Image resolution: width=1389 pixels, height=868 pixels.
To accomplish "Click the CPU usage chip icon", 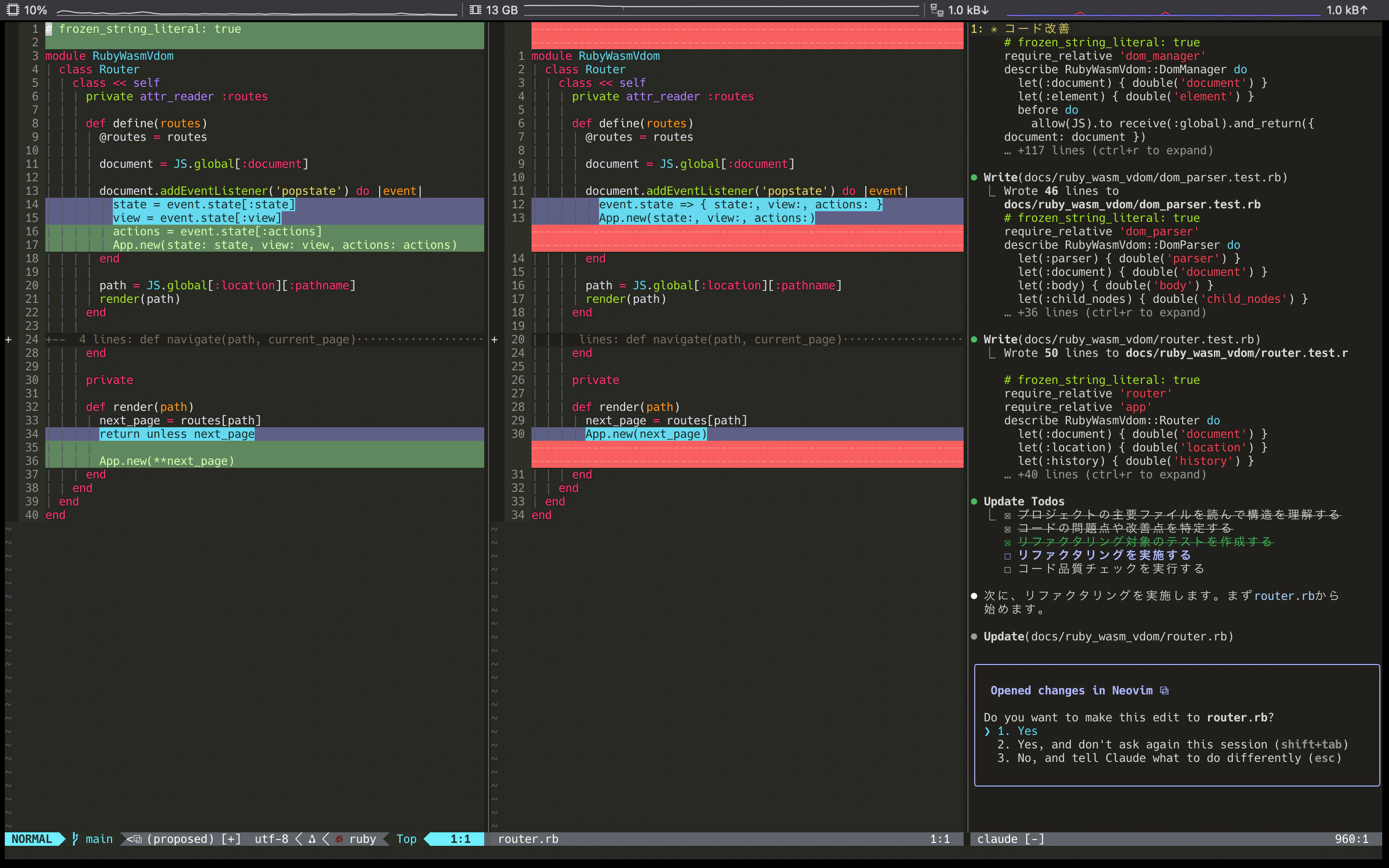I will (13, 10).
